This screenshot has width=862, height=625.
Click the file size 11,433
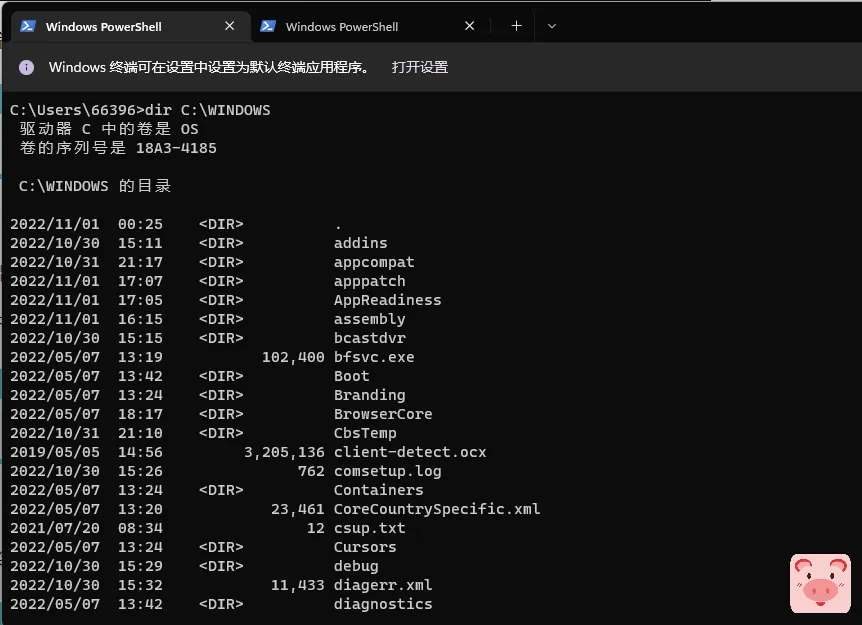point(297,585)
